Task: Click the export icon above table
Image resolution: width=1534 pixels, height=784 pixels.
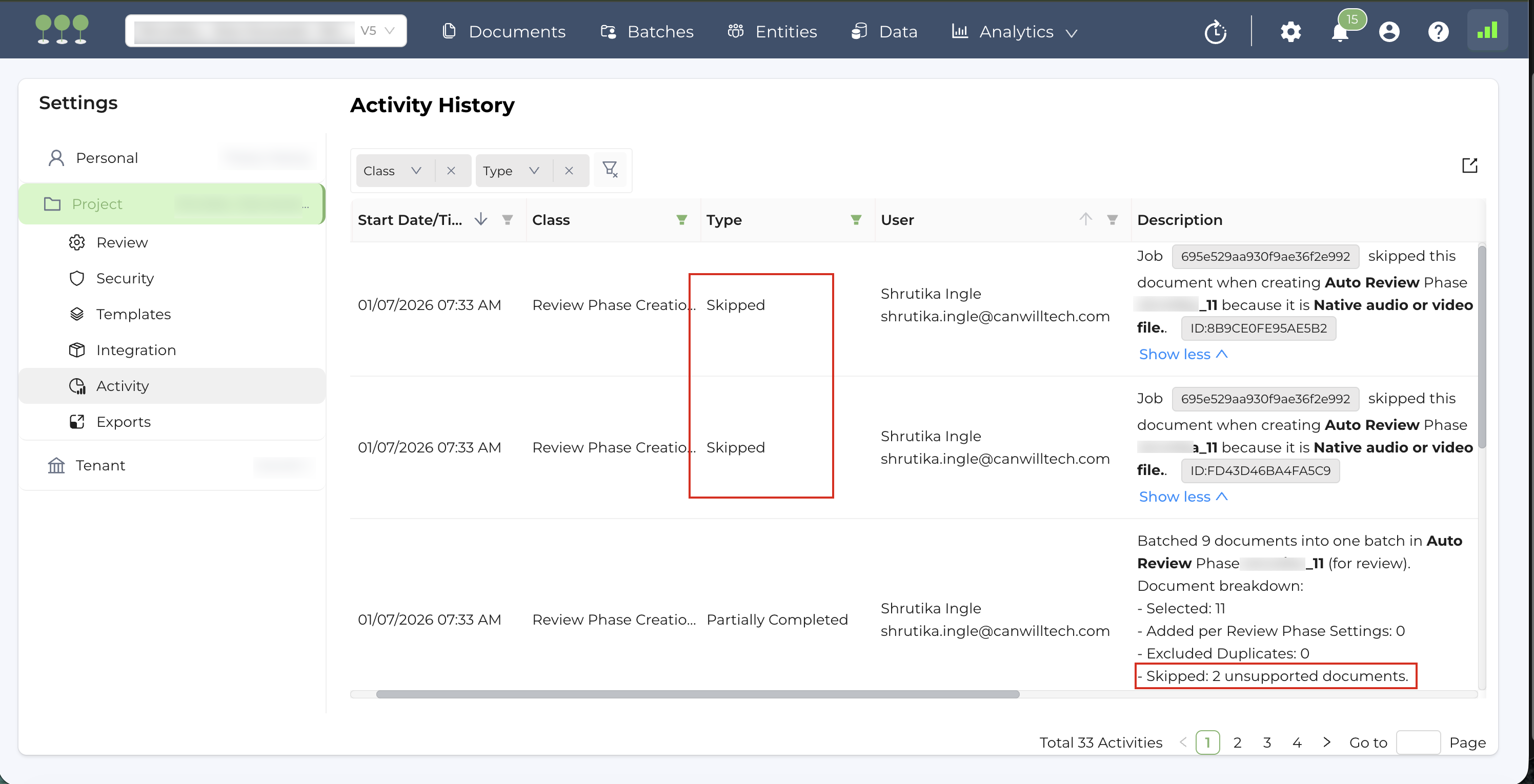Action: coord(1469,166)
